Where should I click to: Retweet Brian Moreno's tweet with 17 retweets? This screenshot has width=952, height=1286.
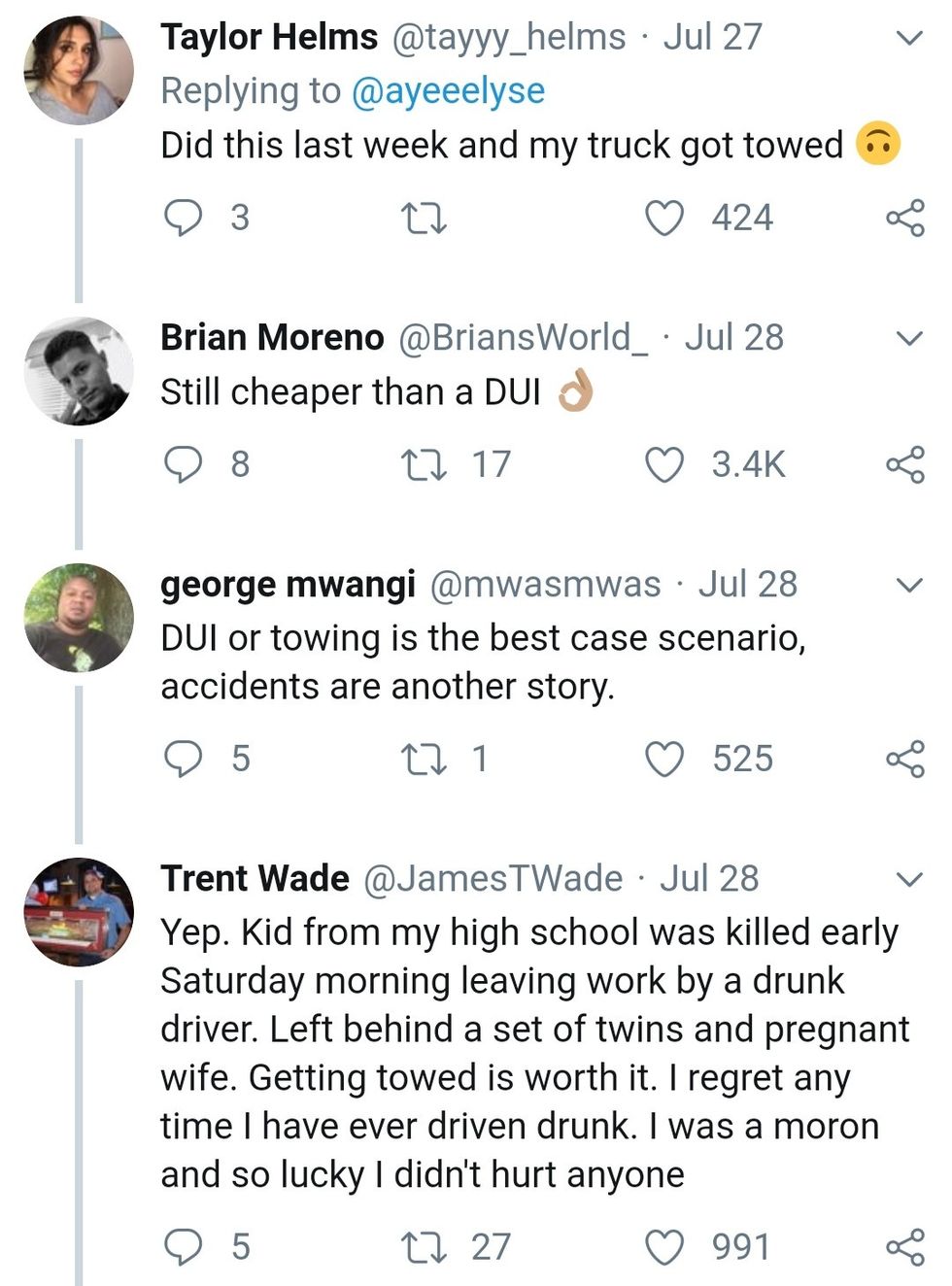coord(425,464)
